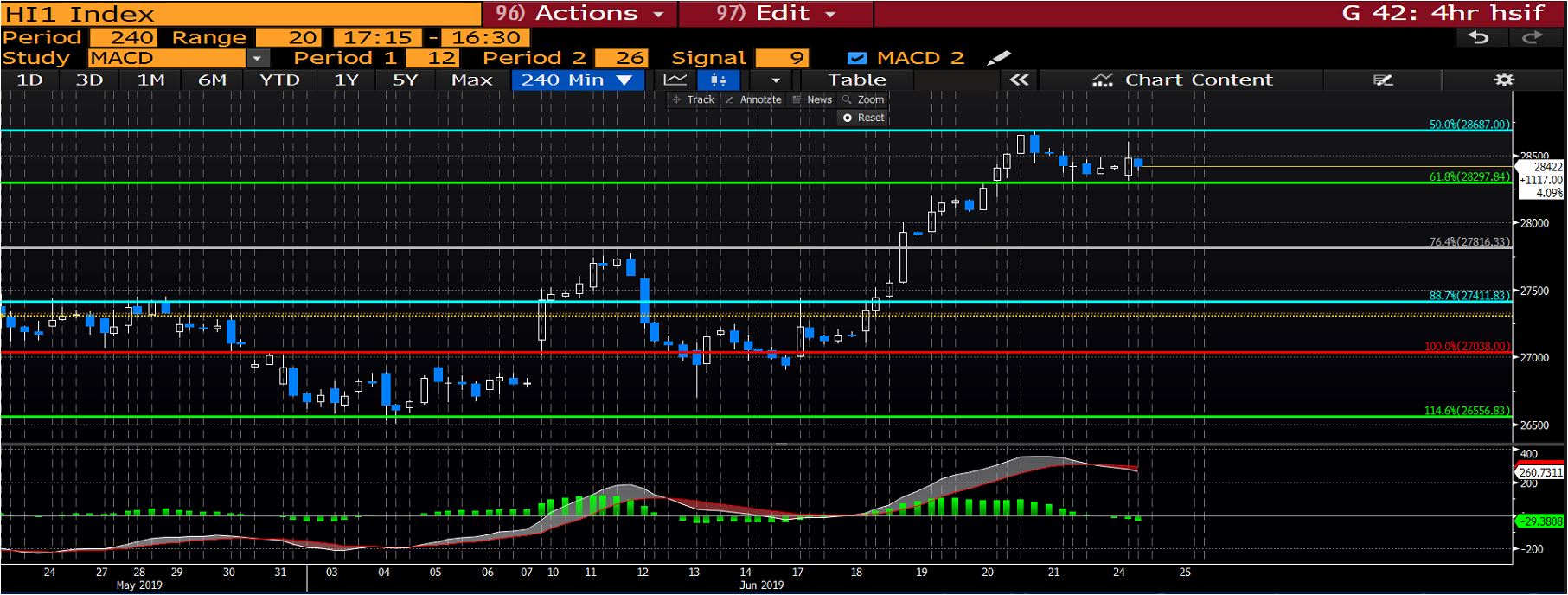The width and height of the screenshot is (1568, 595).
Task: Select the YTD time range
Action: coord(279,80)
